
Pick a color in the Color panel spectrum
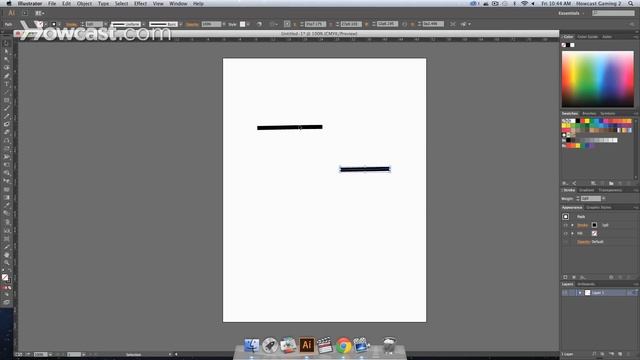pos(598,79)
